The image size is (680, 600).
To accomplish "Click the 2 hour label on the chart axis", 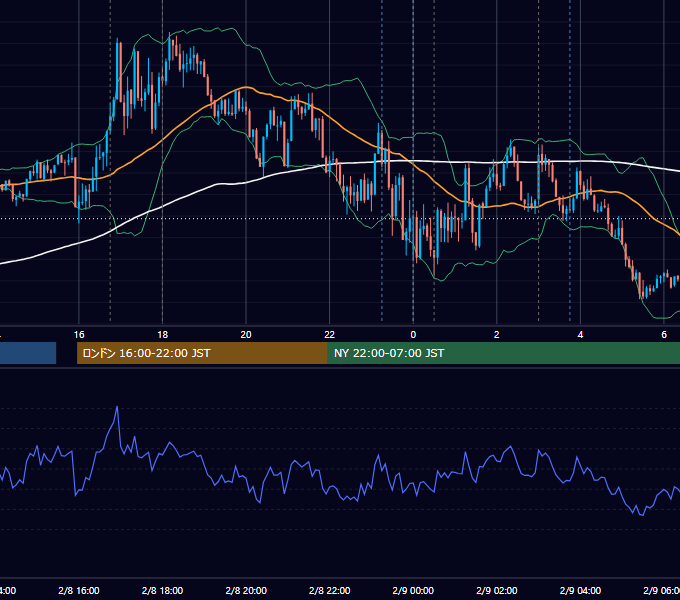I will [x=497, y=335].
